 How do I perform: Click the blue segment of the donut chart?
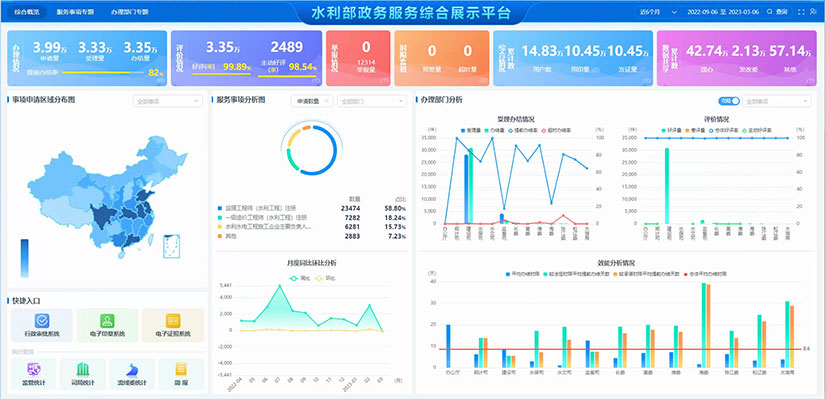pos(334,149)
